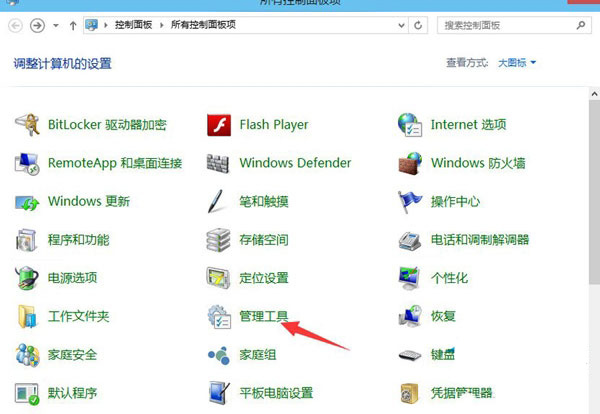Open the 程序和功能 text link
Screen dimensions: 600x414
click(x=78, y=240)
